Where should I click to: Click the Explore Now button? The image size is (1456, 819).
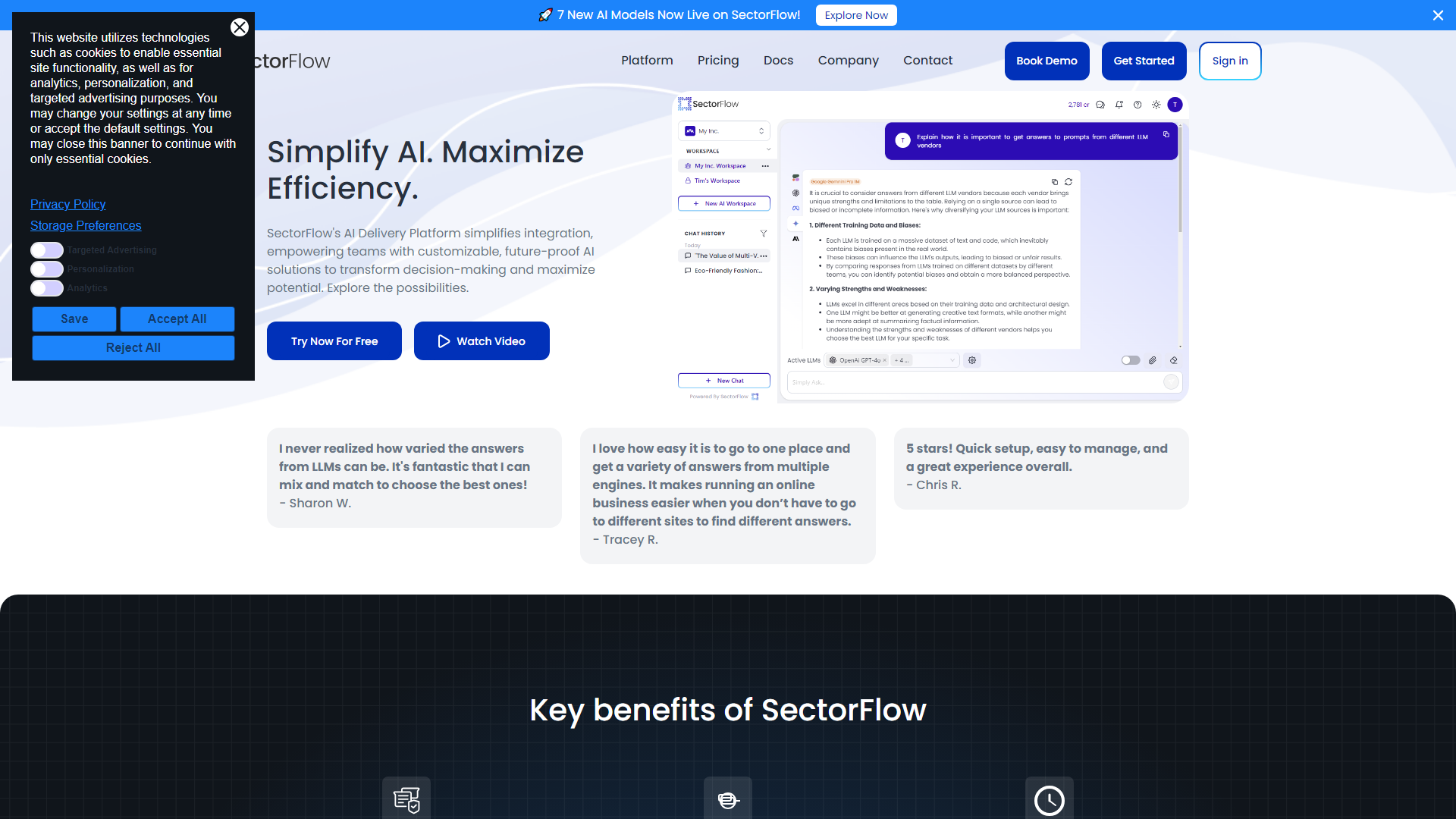click(x=856, y=15)
